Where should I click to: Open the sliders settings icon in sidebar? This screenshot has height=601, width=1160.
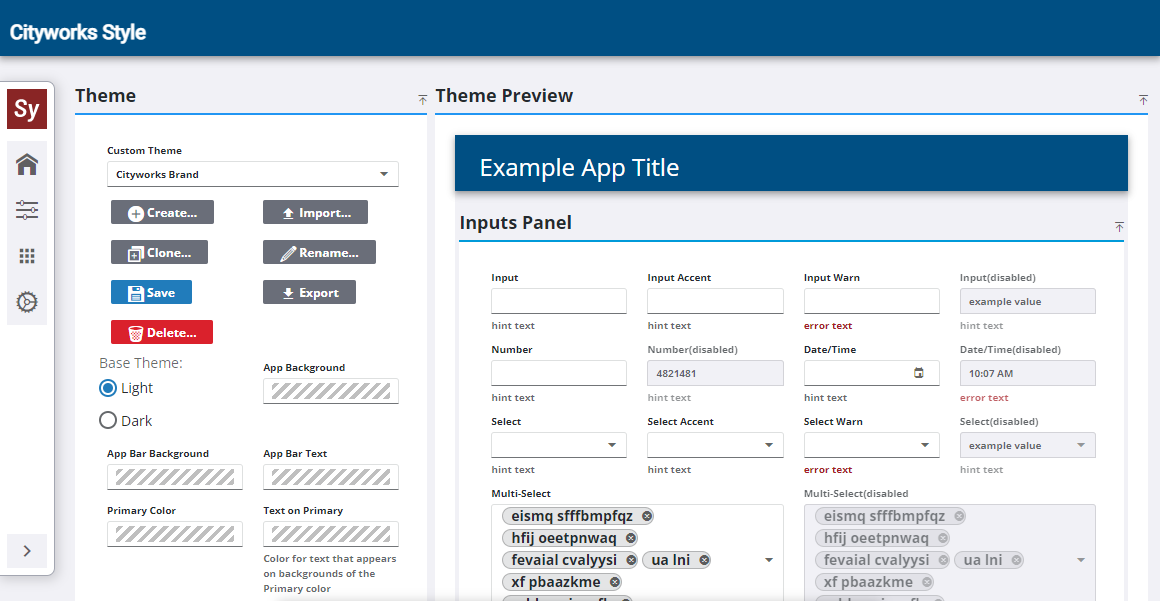click(27, 209)
